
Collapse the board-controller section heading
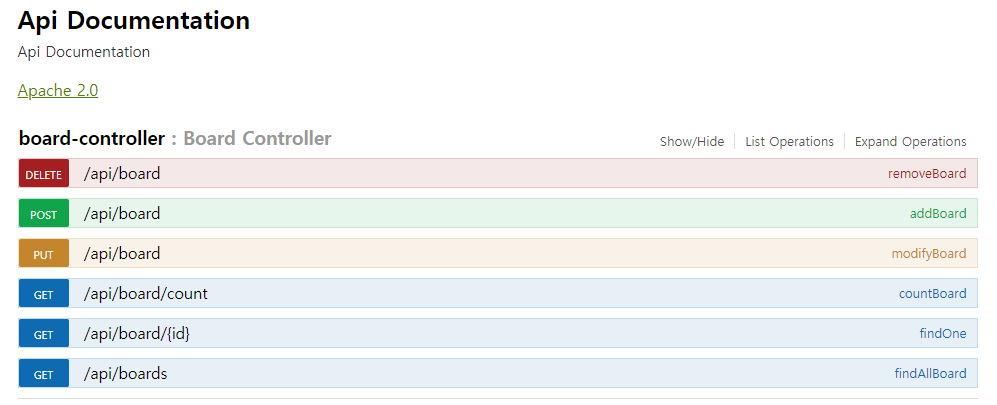(91, 138)
